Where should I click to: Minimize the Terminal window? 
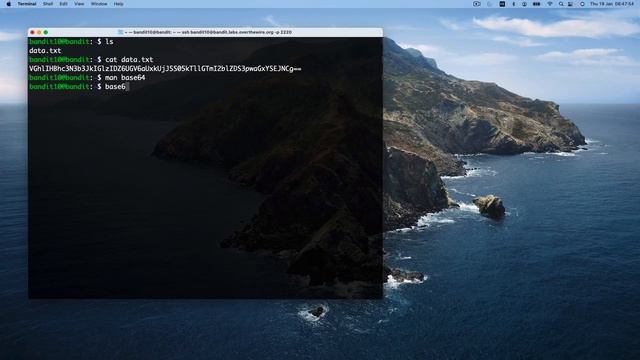tap(39, 32)
